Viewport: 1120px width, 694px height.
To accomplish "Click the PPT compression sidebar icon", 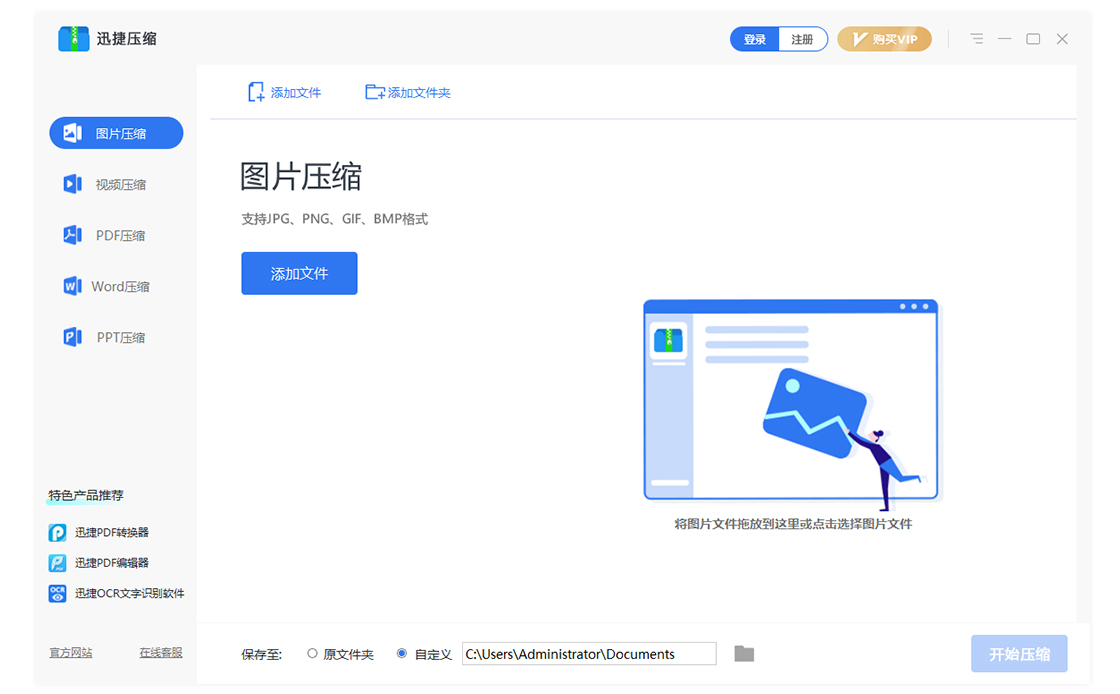I will click(x=72, y=337).
